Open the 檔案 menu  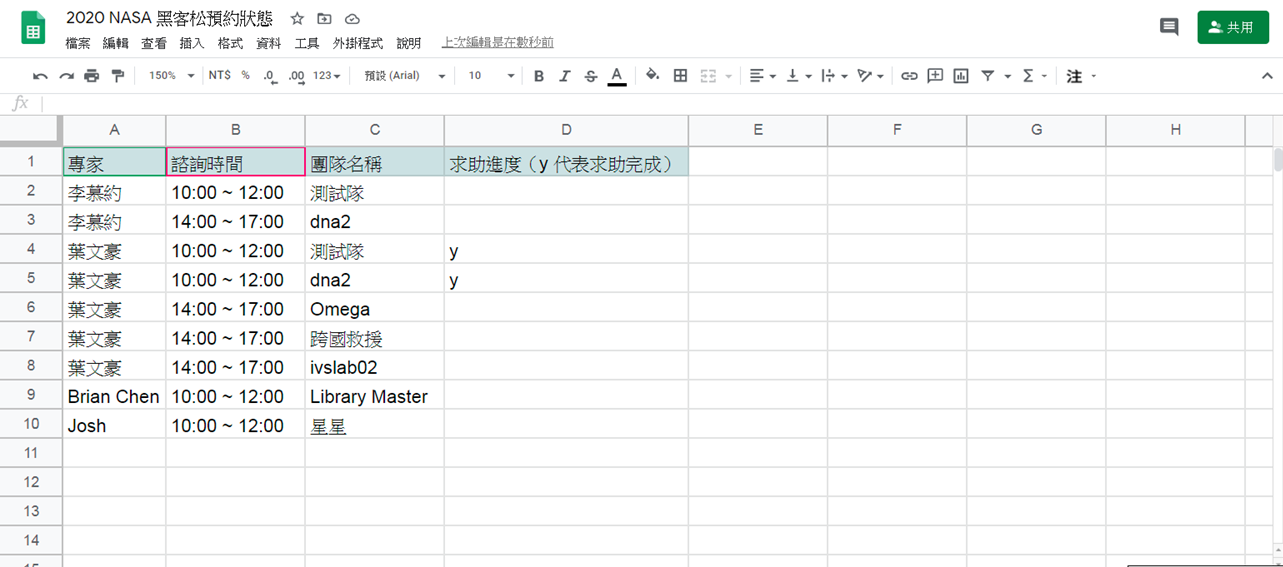tap(78, 43)
